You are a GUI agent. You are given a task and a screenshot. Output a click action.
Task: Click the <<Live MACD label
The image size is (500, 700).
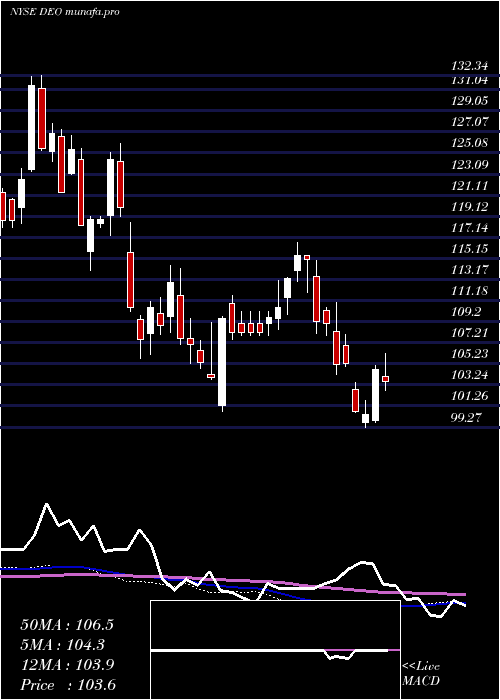coord(421,674)
